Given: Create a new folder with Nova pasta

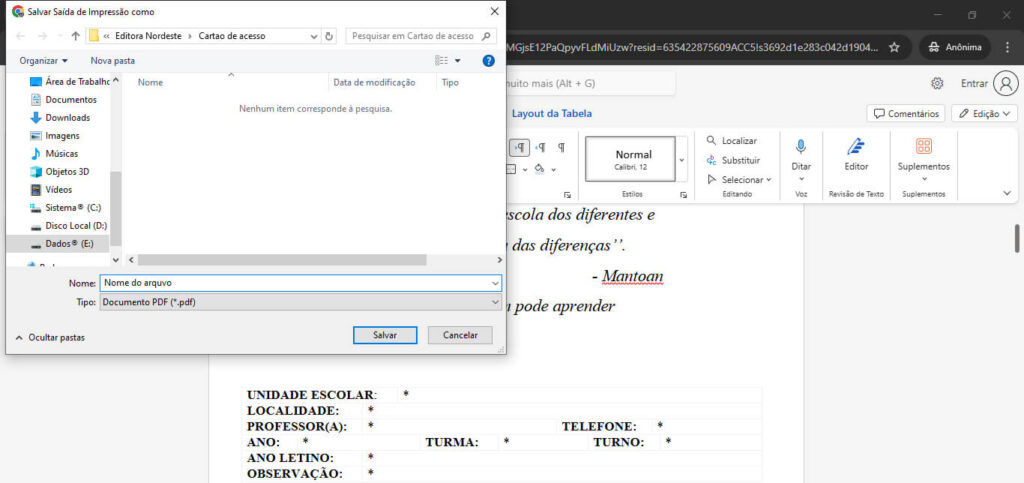Looking at the screenshot, I should coord(112,61).
